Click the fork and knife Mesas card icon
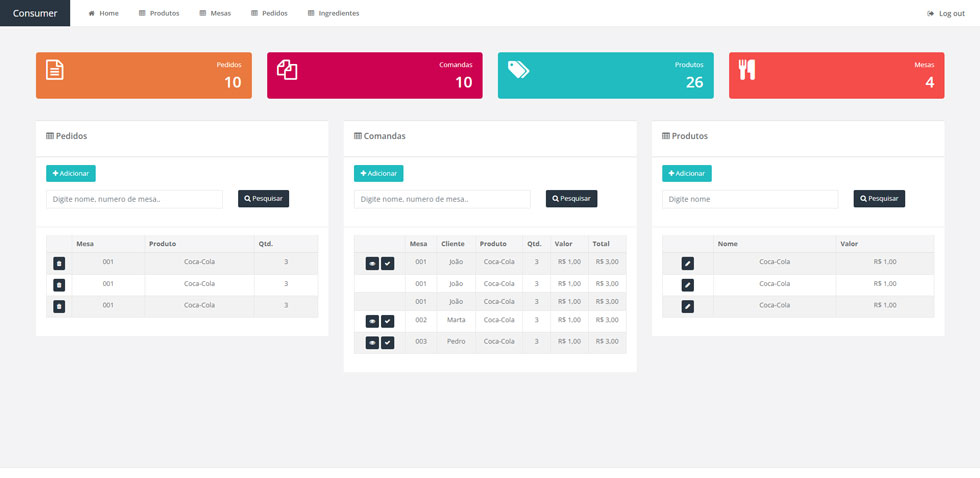This screenshot has width=980, height=478. (x=747, y=70)
